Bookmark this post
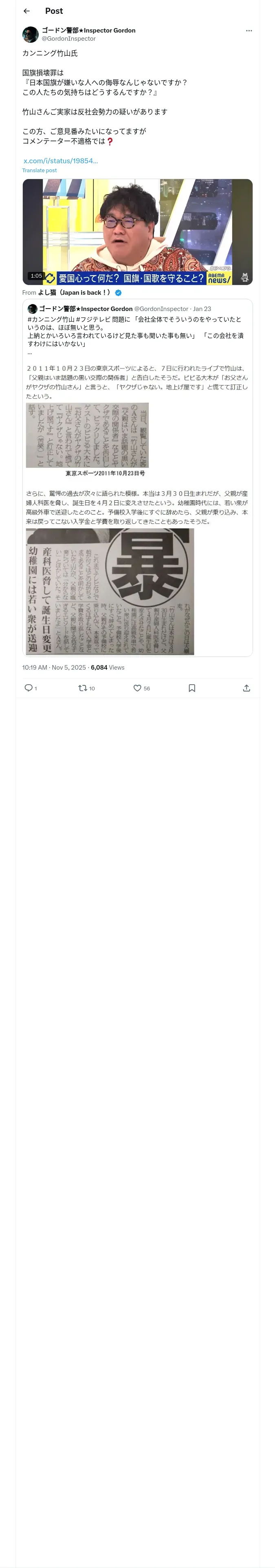This screenshot has height=1568, width=275. [191, 688]
